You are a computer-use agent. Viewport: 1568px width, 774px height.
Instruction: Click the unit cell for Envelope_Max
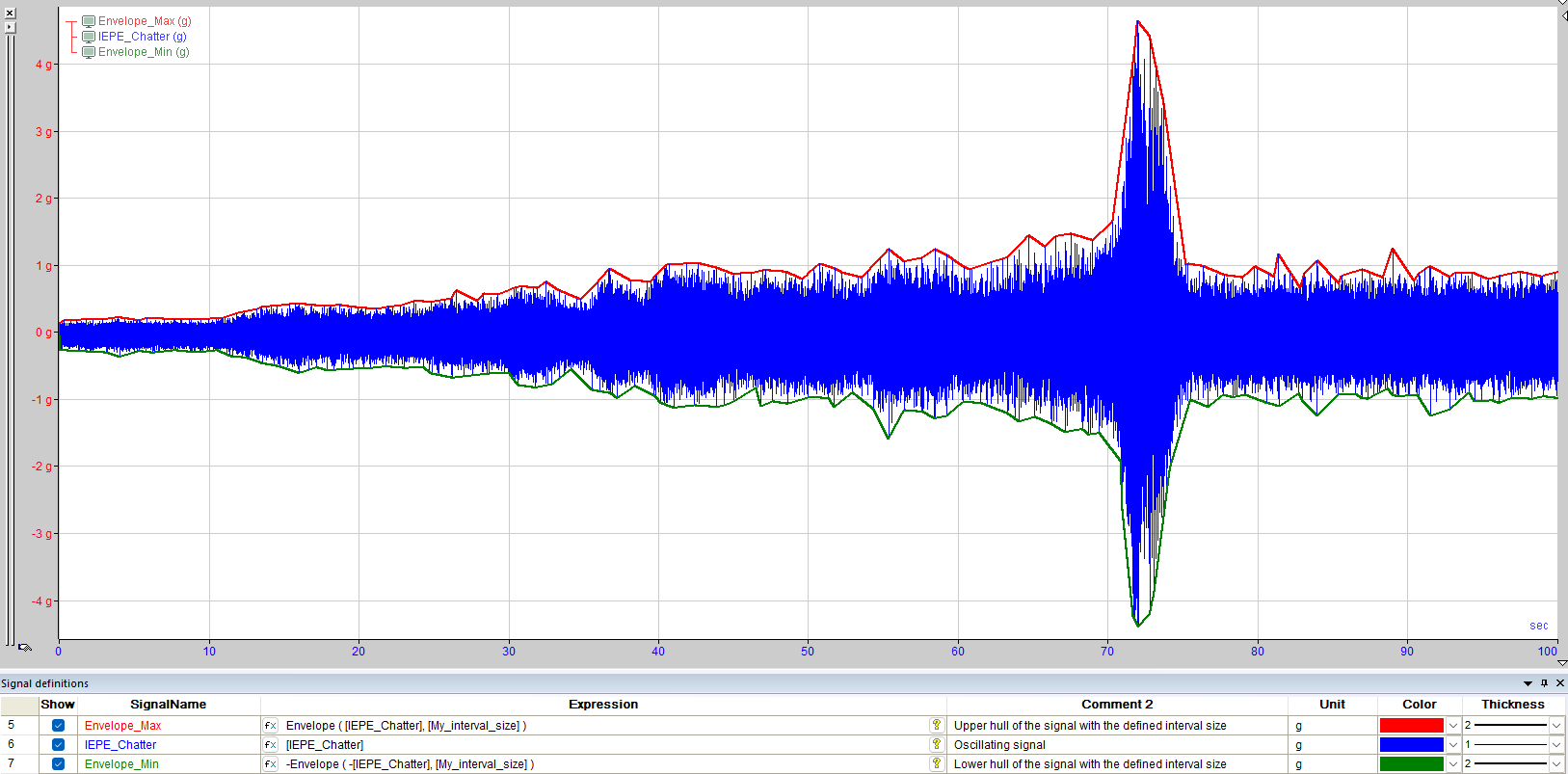click(x=1332, y=726)
